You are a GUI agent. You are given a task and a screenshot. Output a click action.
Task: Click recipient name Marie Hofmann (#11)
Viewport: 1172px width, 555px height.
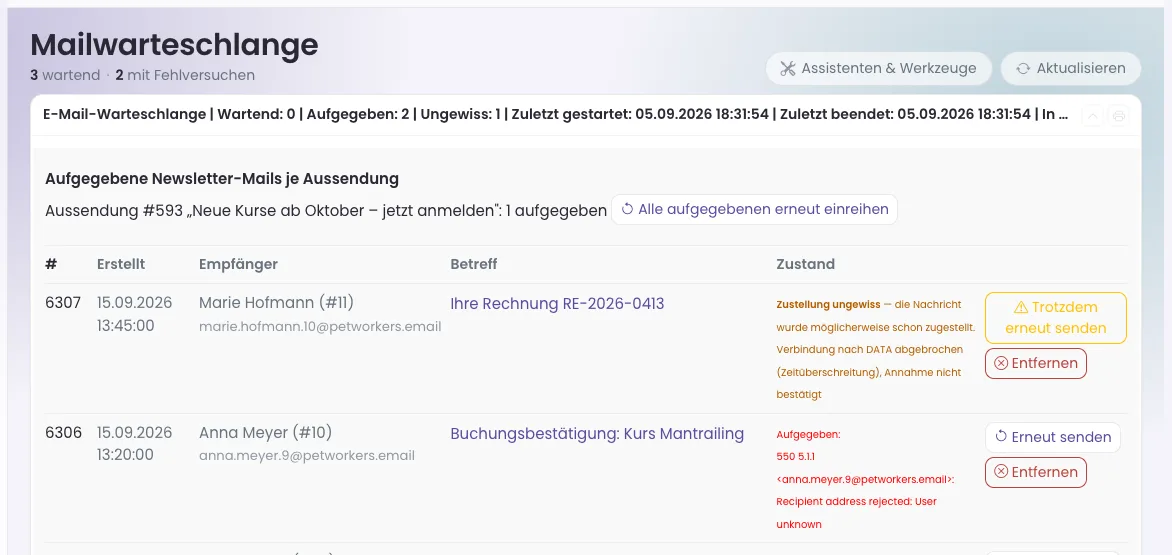coord(277,303)
